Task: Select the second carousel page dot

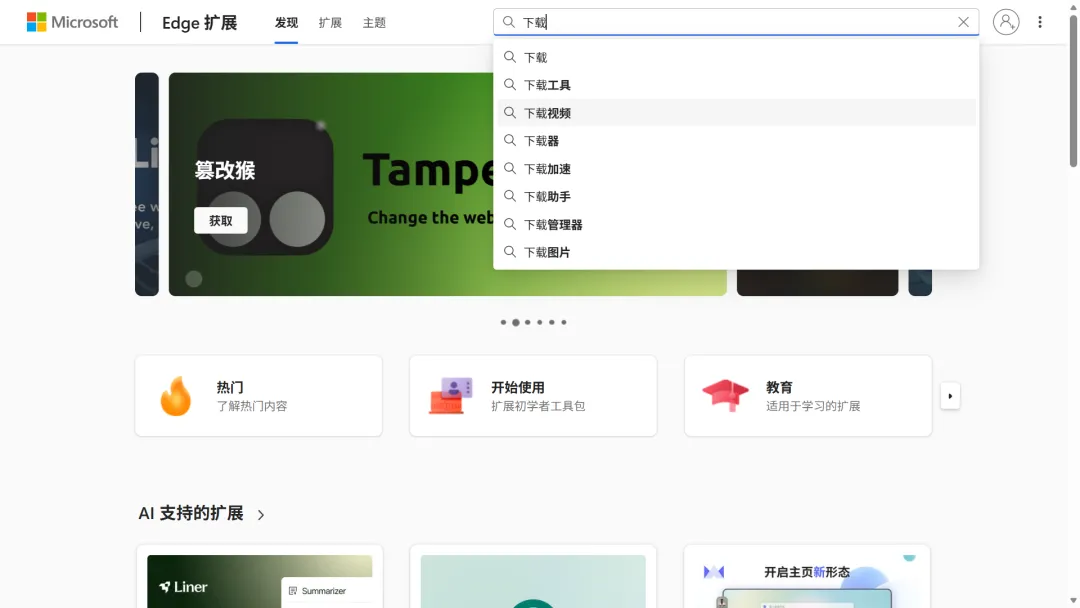Action: [516, 322]
